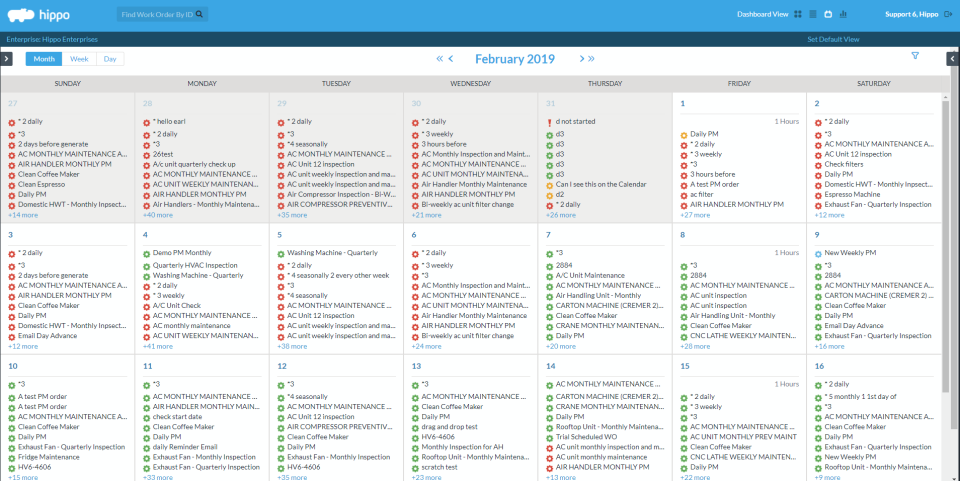Open 'Email Day Advance' on Saturday 9
Viewport: 960px width, 481px height.
(853, 326)
